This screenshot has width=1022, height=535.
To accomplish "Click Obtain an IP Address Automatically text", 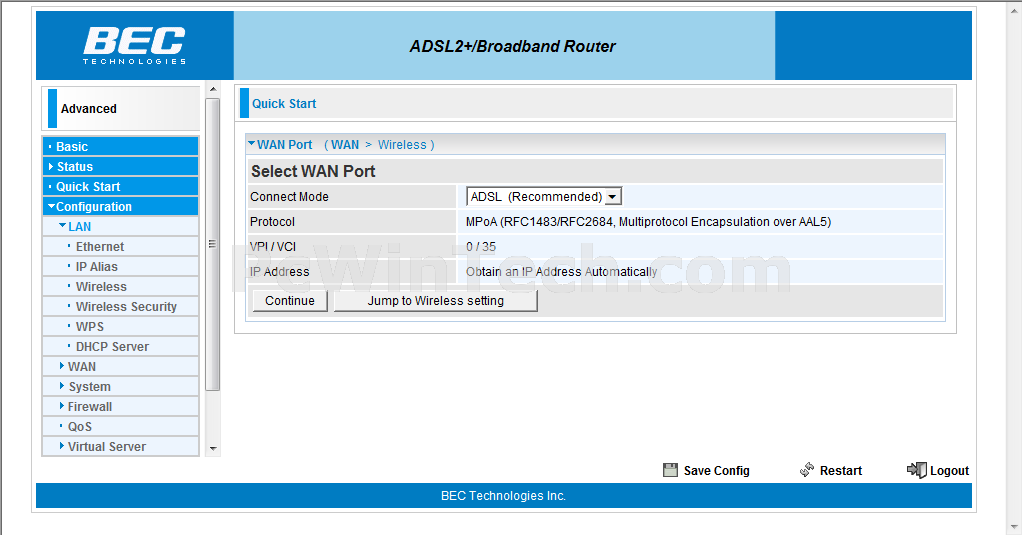I will (x=562, y=272).
